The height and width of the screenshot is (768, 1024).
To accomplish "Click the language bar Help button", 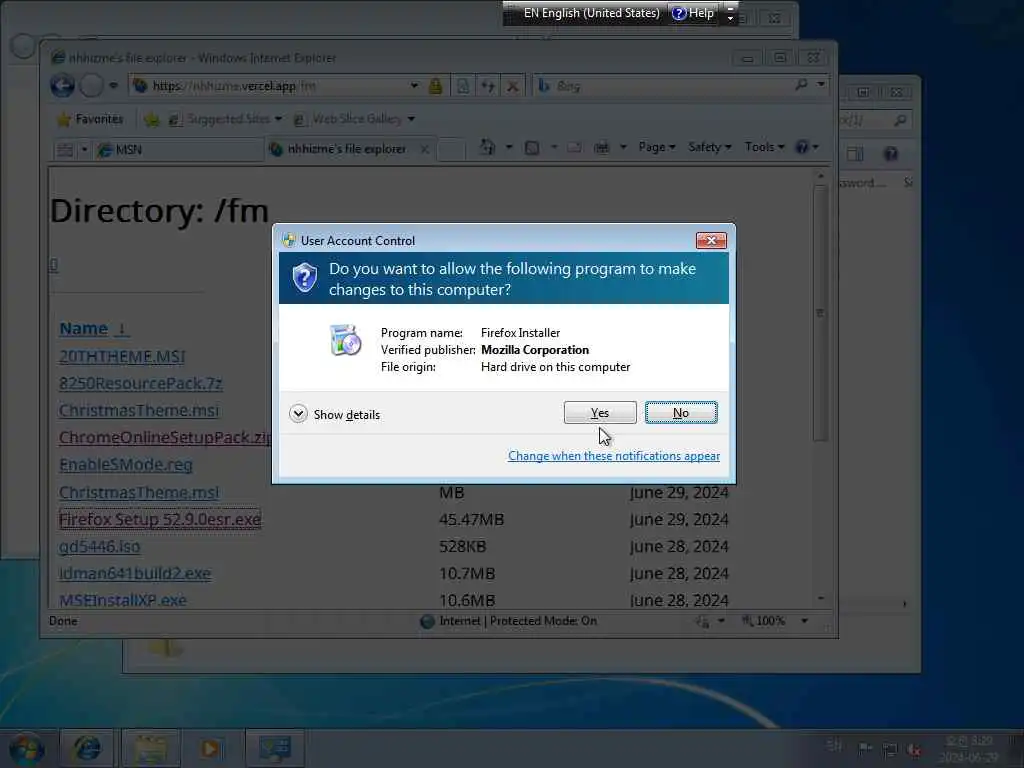I will pyautogui.click(x=694, y=13).
